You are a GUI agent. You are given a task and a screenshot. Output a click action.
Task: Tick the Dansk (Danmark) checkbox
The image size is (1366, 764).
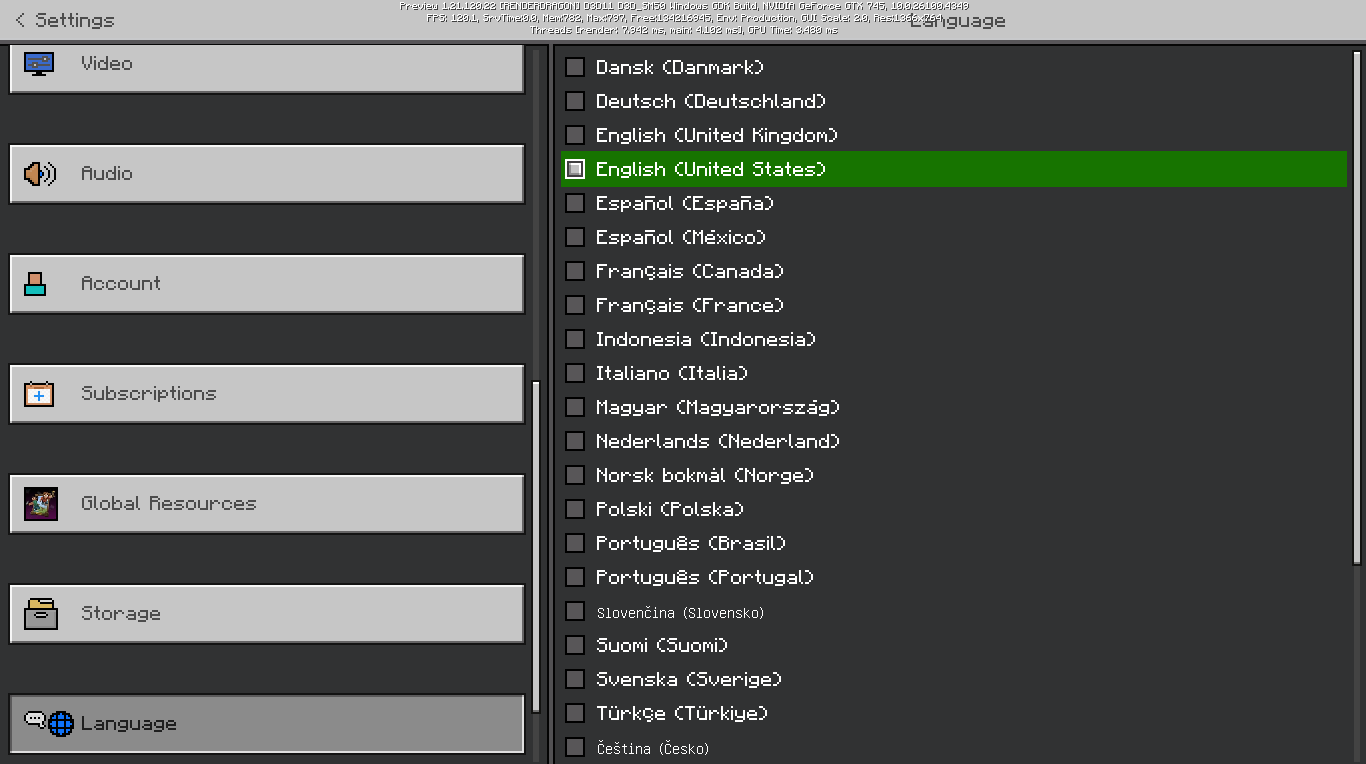[x=575, y=67]
